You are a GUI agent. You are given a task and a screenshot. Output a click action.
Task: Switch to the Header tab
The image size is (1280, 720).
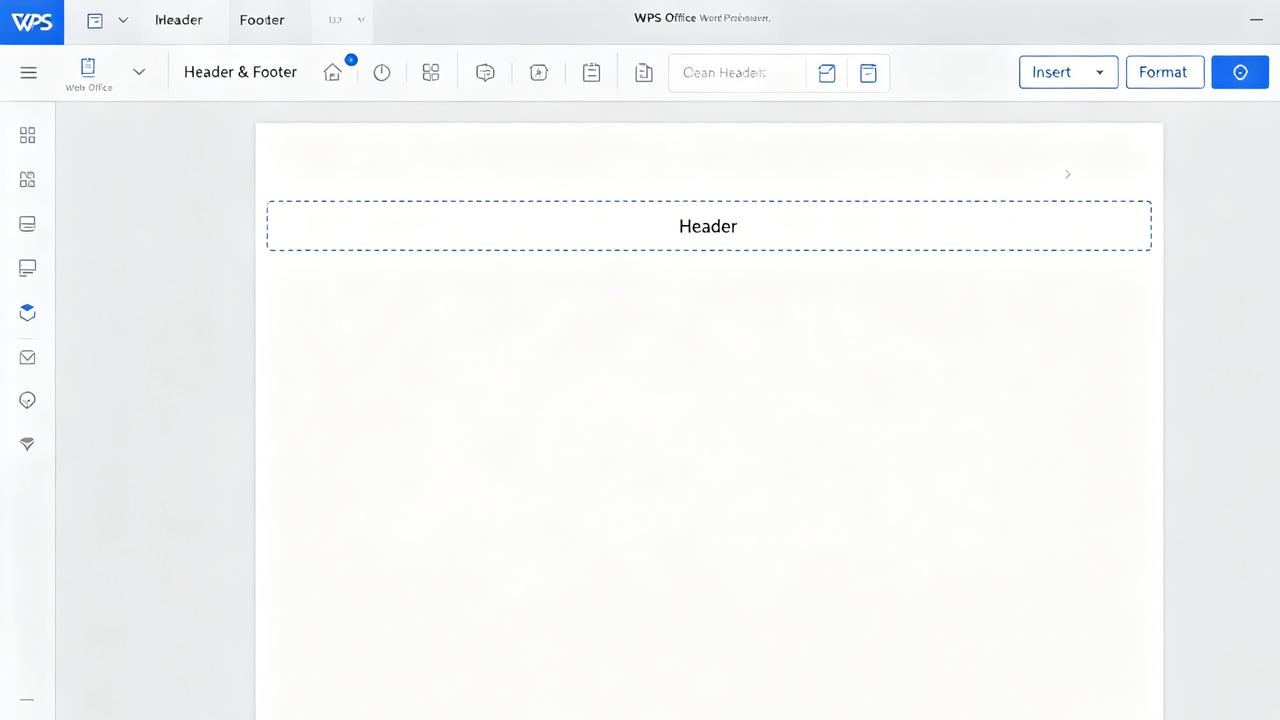[179, 20]
